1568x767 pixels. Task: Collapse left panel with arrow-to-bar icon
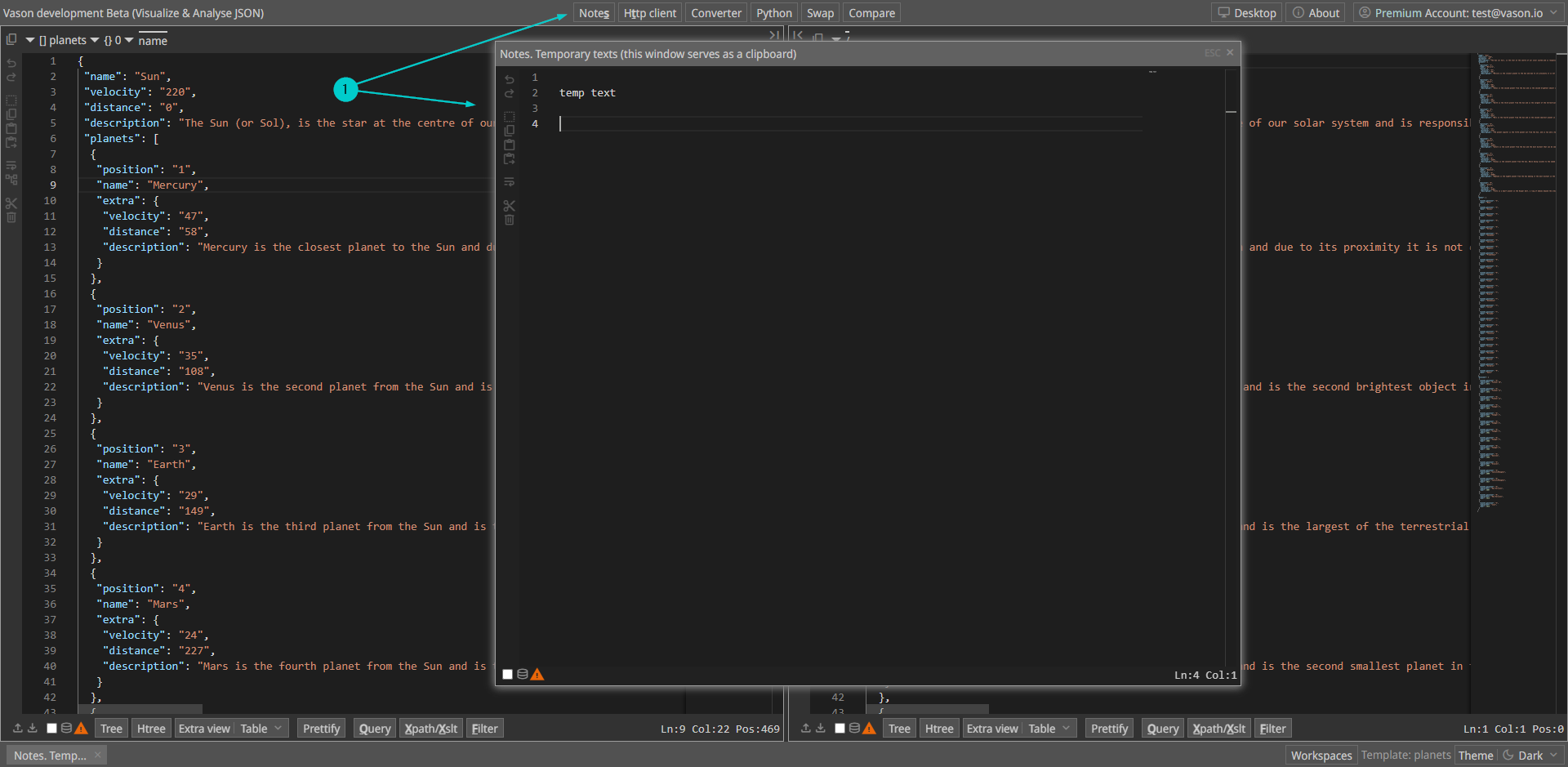(773, 35)
